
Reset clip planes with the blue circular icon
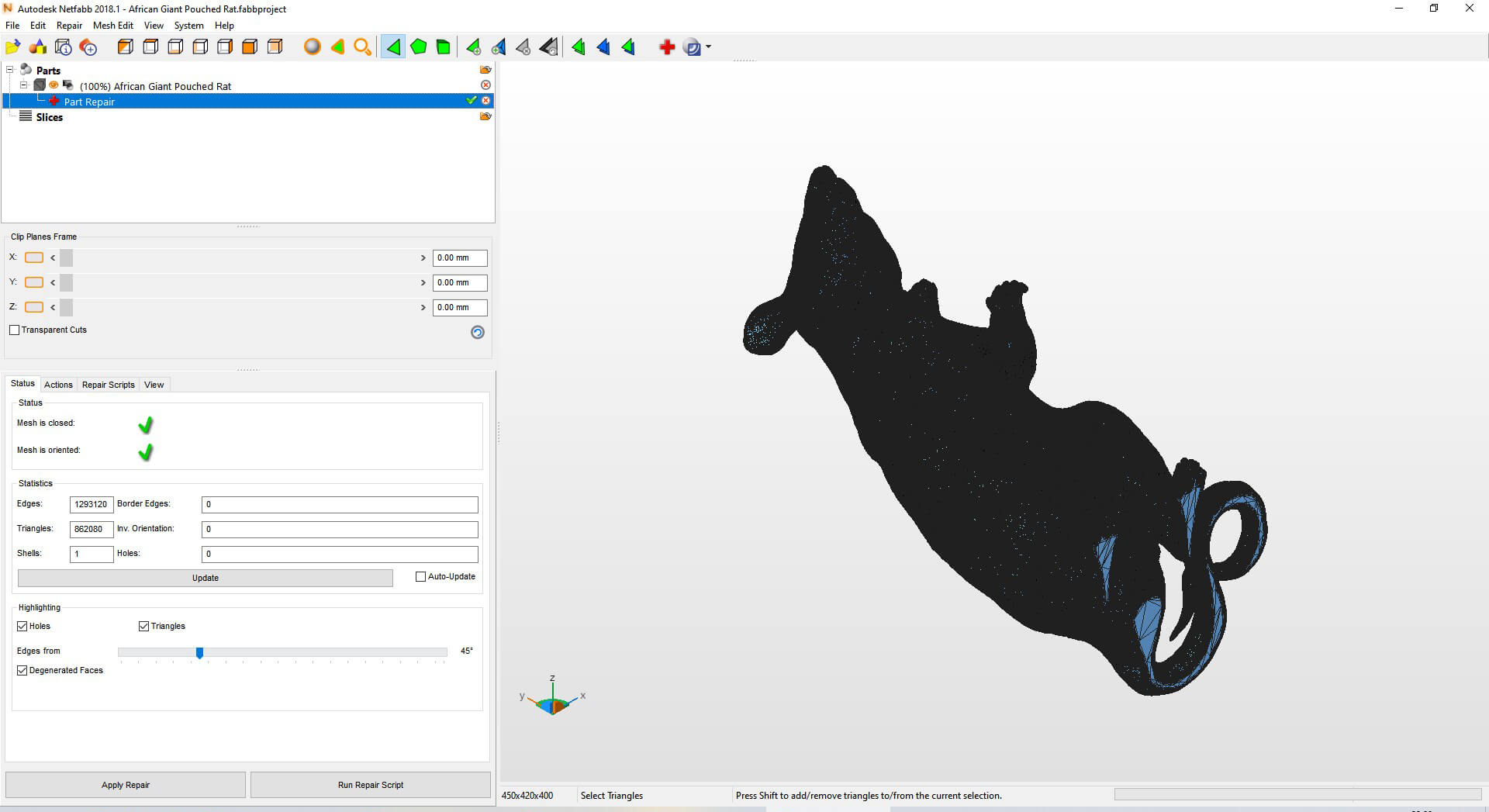(478, 332)
